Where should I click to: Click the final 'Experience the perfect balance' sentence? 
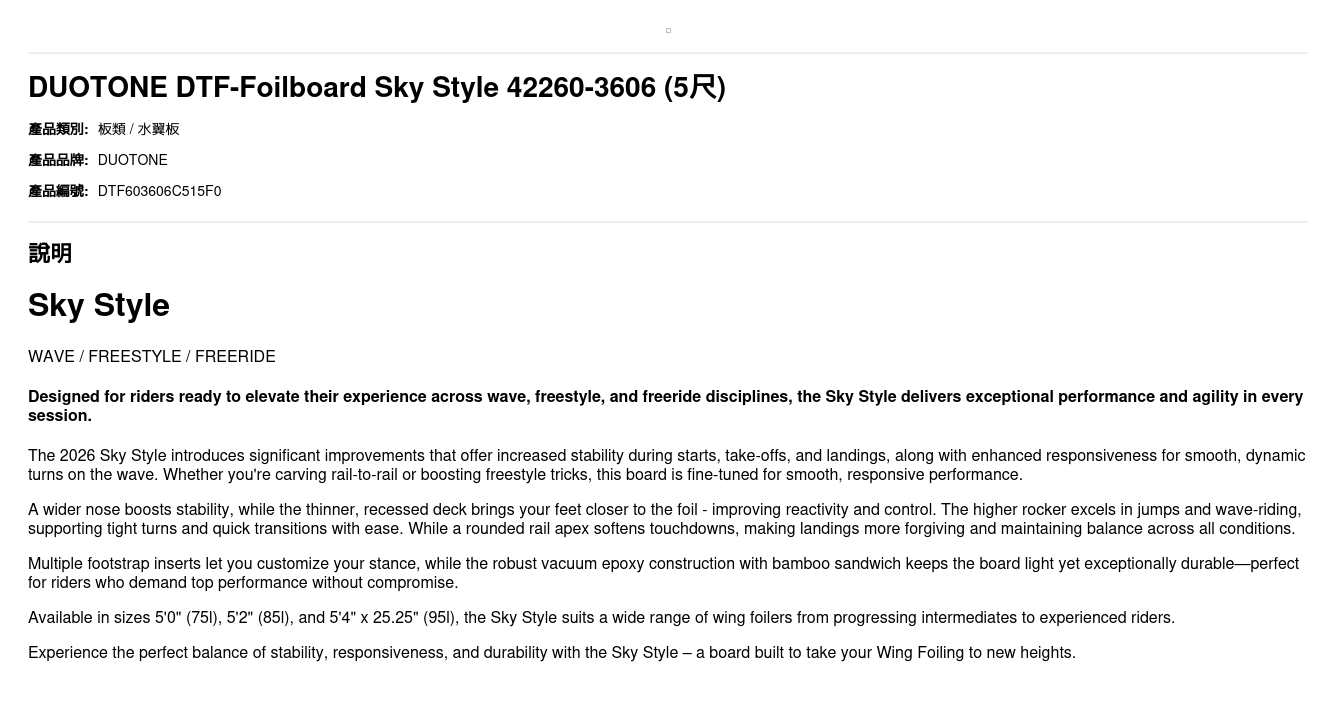point(552,653)
